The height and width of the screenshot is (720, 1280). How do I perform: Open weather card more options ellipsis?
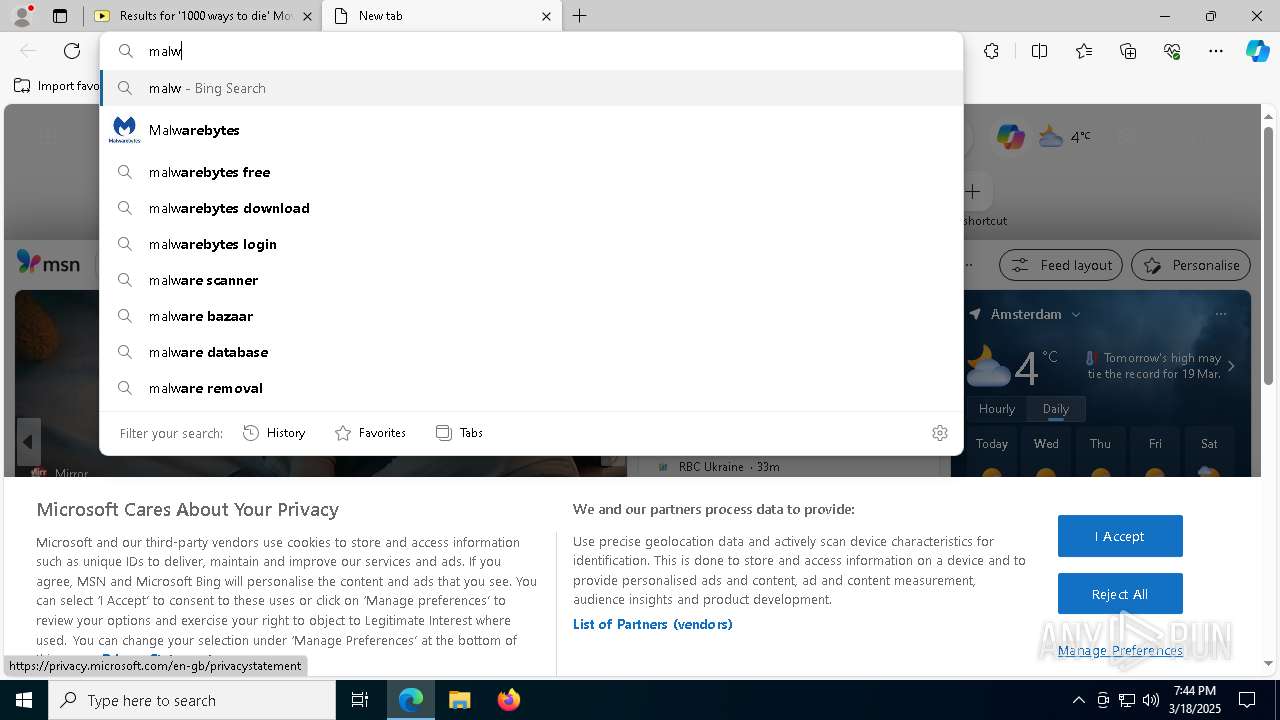[x=1220, y=314]
